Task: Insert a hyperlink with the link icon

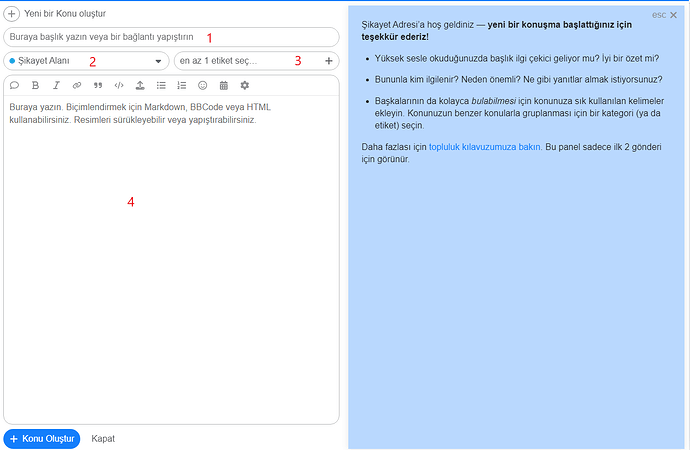Action: point(77,86)
